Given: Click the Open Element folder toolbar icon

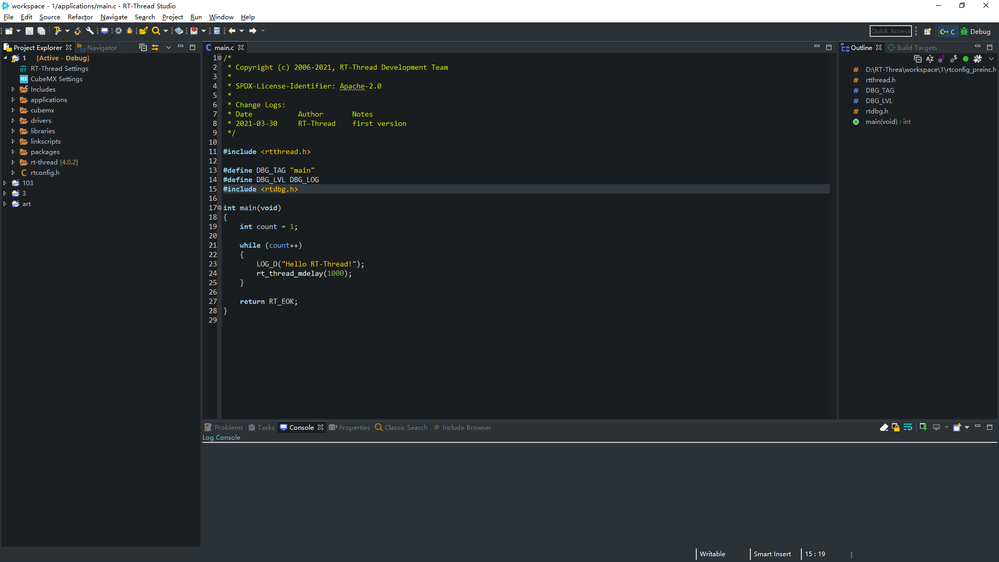Looking at the screenshot, I should [x=143, y=31].
